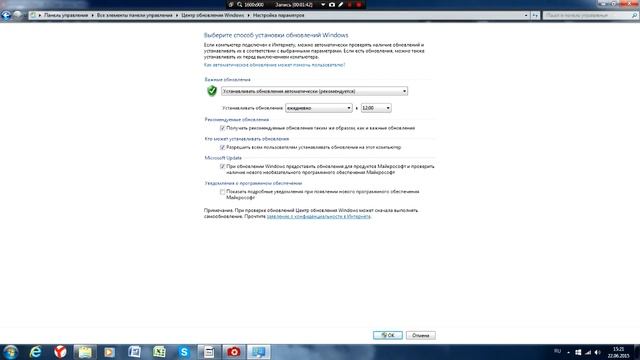Click the red stop button in the recorder bar
Viewport: 640px width, 360px height.
click(359, 4)
